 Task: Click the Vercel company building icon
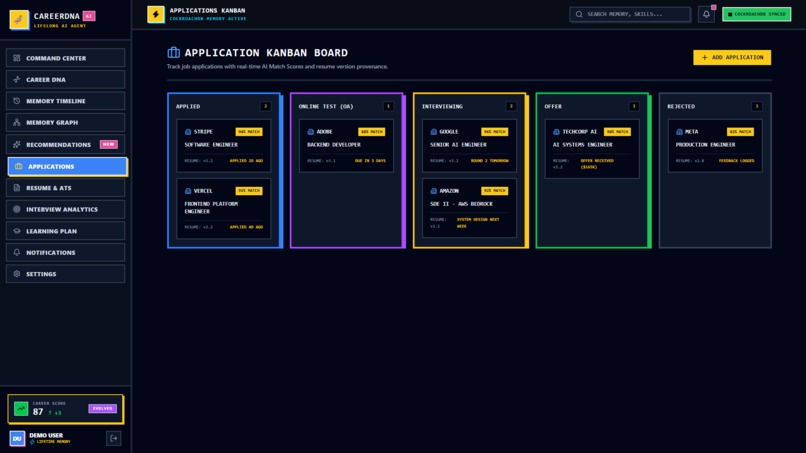188,191
